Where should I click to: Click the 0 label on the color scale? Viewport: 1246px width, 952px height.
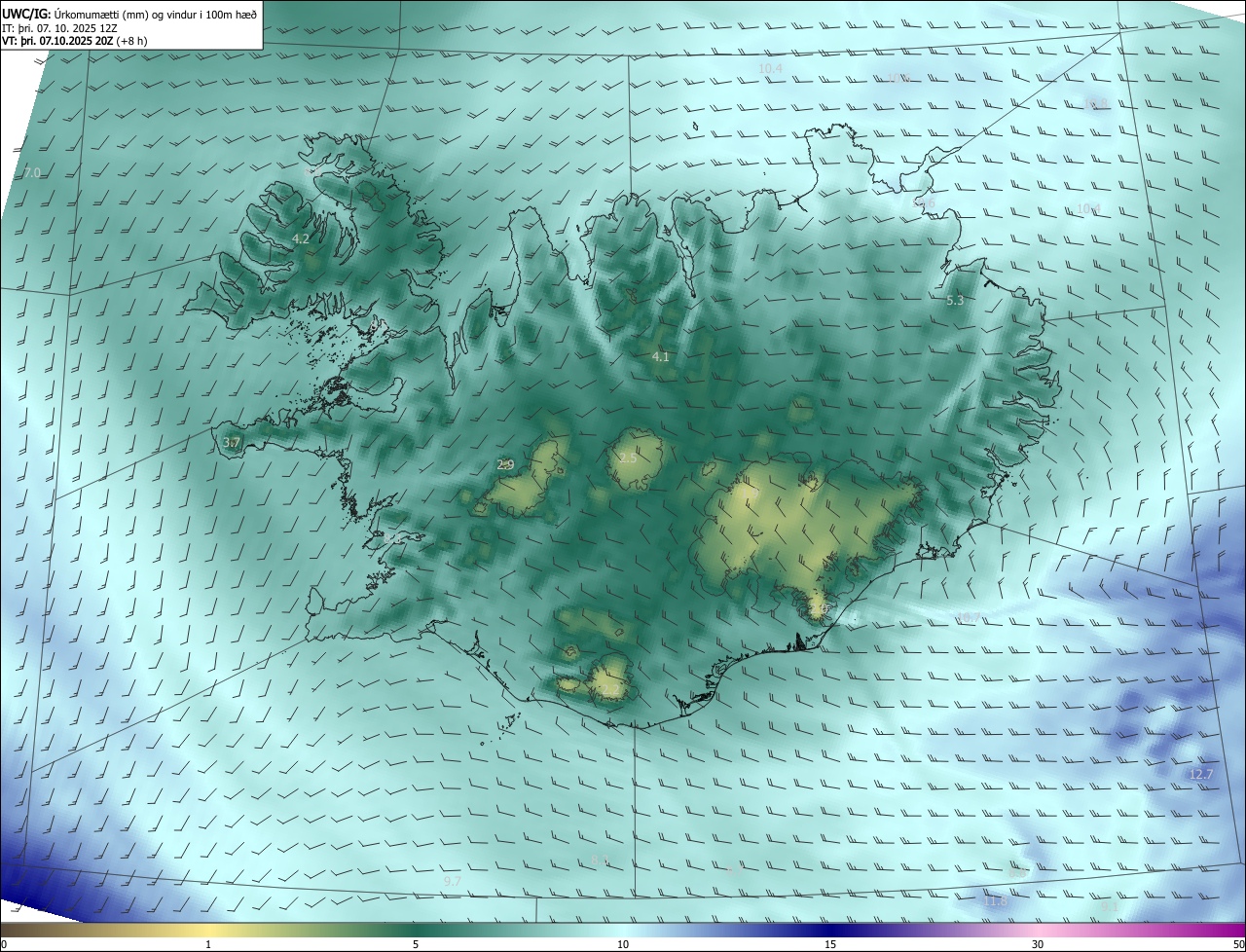tap(4, 944)
